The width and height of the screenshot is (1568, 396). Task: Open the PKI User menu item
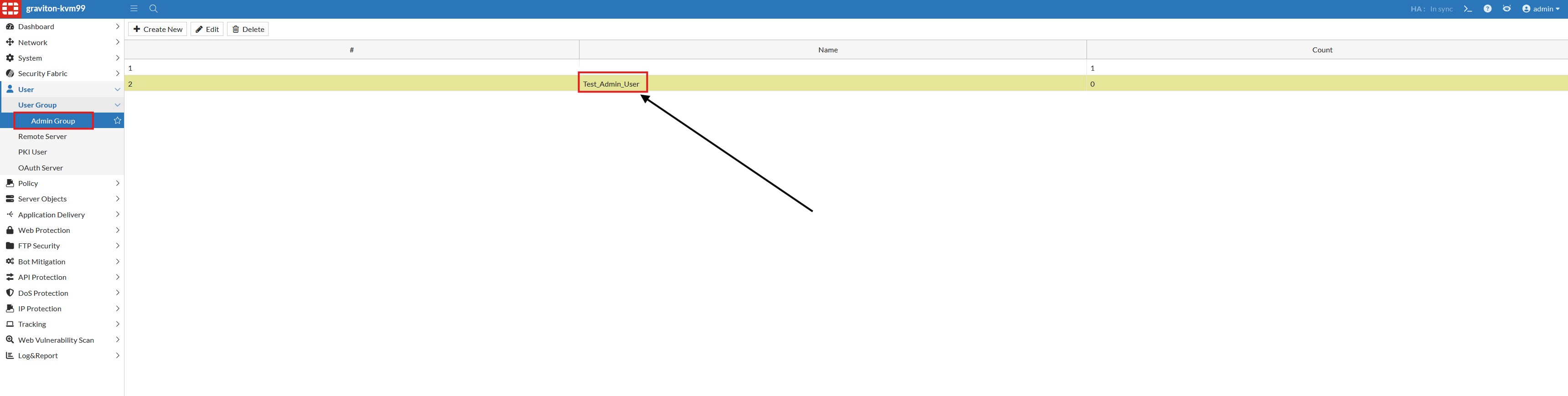tap(32, 151)
